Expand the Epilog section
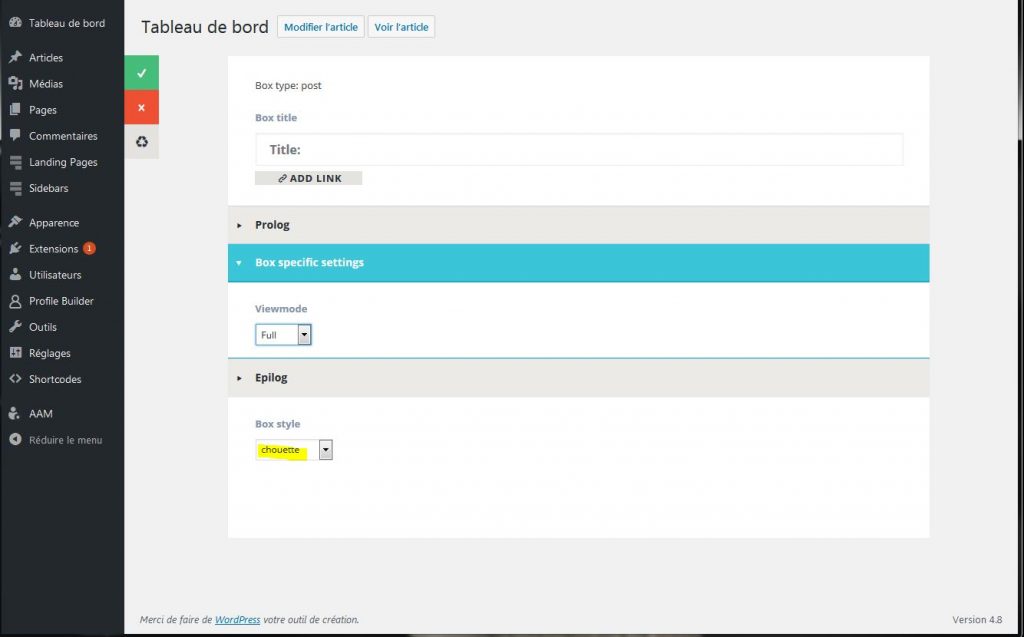Image resolution: width=1024 pixels, height=637 pixels. tap(579, 378)
